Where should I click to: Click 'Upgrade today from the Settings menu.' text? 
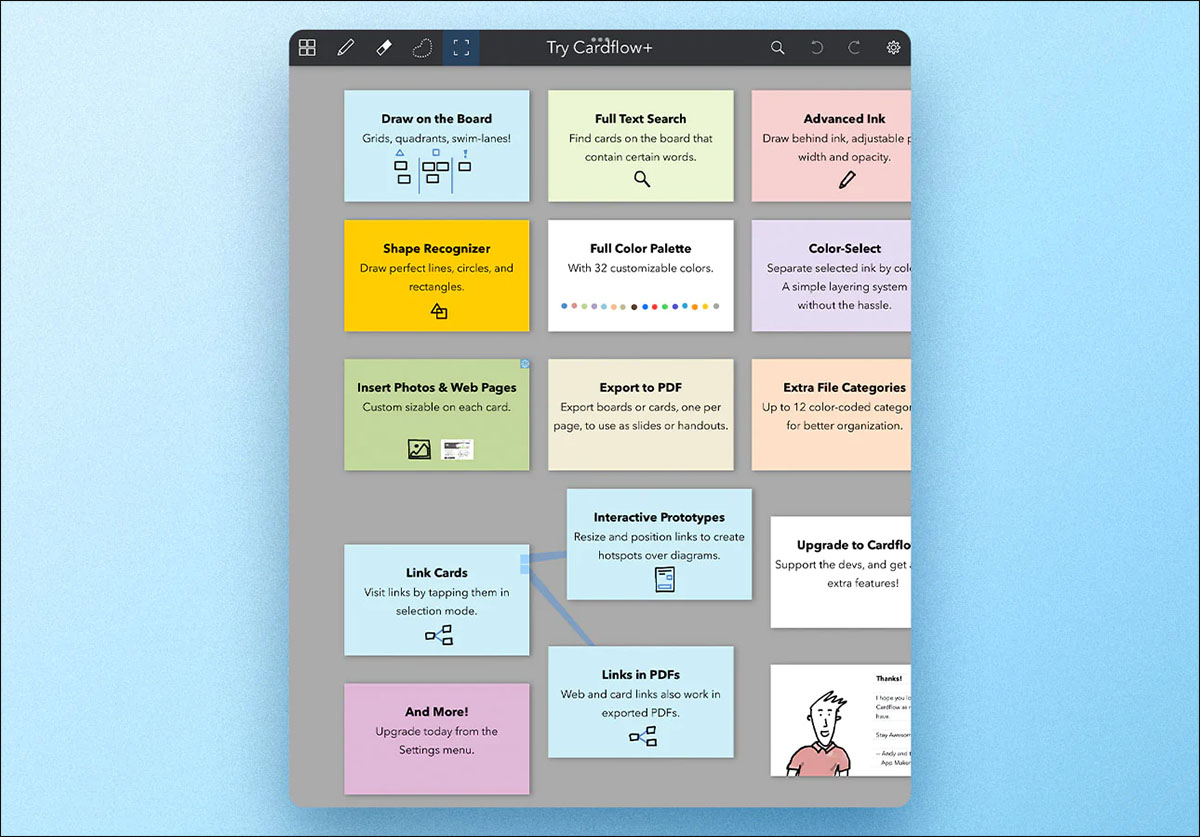pos(437,740)
